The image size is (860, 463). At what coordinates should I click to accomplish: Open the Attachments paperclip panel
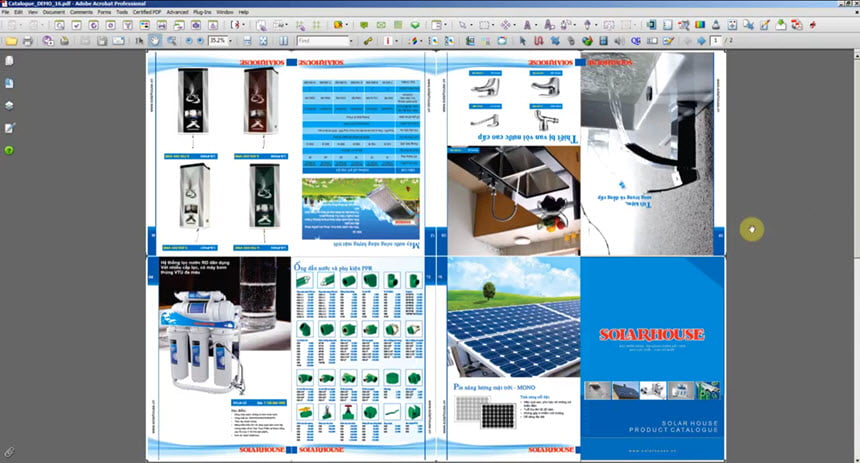[9, 451]
